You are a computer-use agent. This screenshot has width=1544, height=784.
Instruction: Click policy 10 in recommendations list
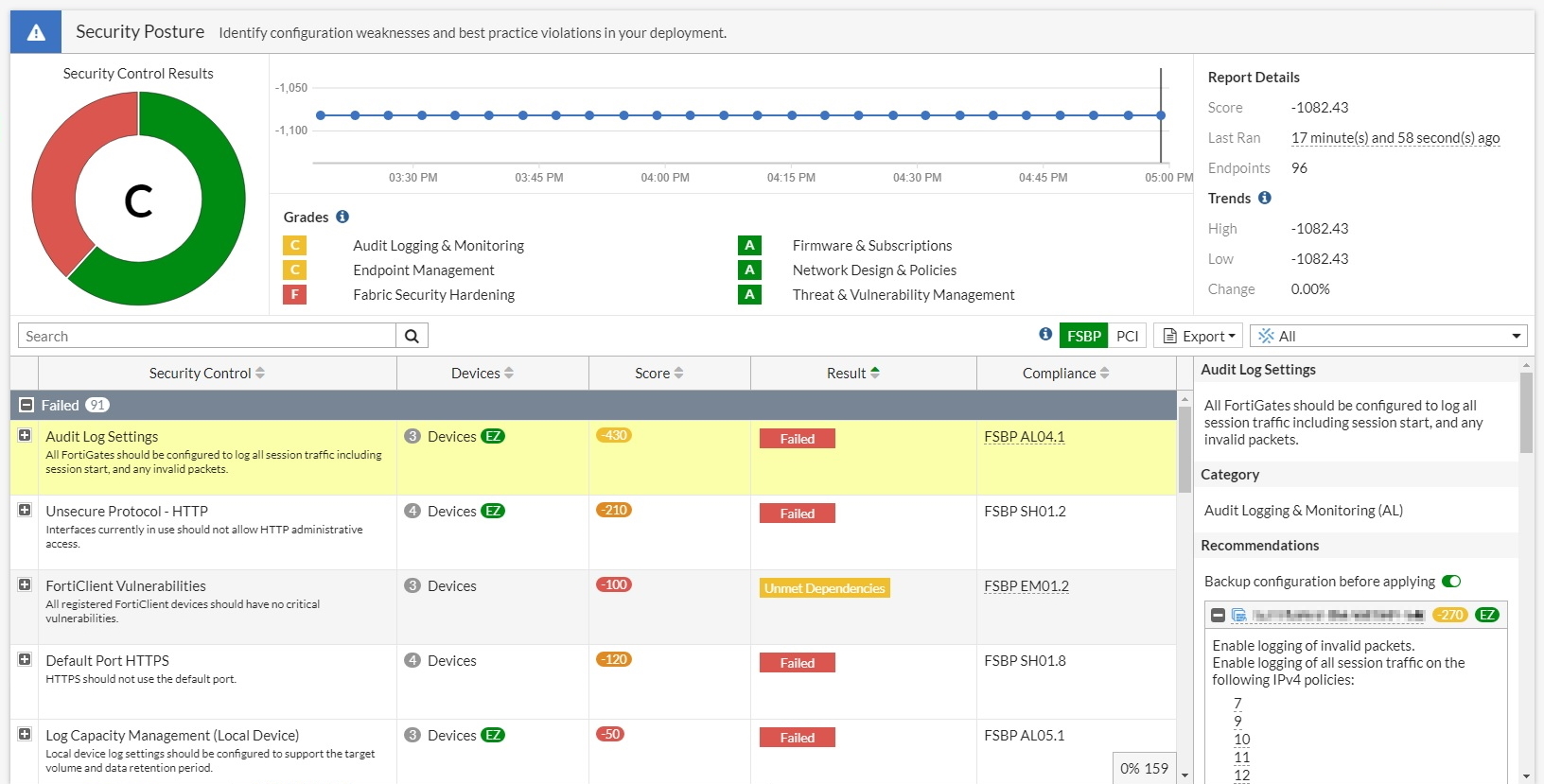(1241, 739)
